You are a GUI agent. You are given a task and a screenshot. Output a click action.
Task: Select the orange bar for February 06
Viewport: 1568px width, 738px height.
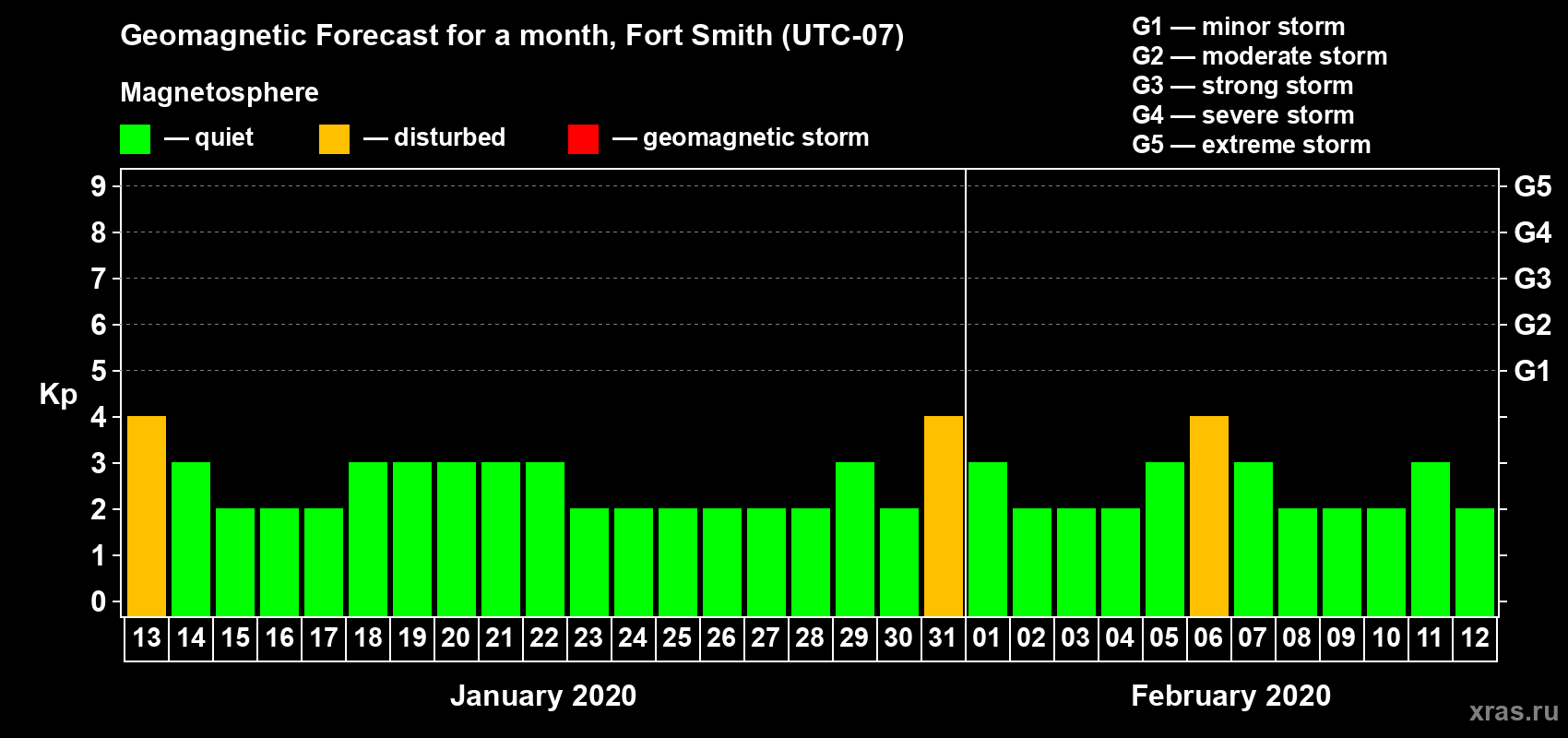pyautogui.click(x=1209, y=517)
